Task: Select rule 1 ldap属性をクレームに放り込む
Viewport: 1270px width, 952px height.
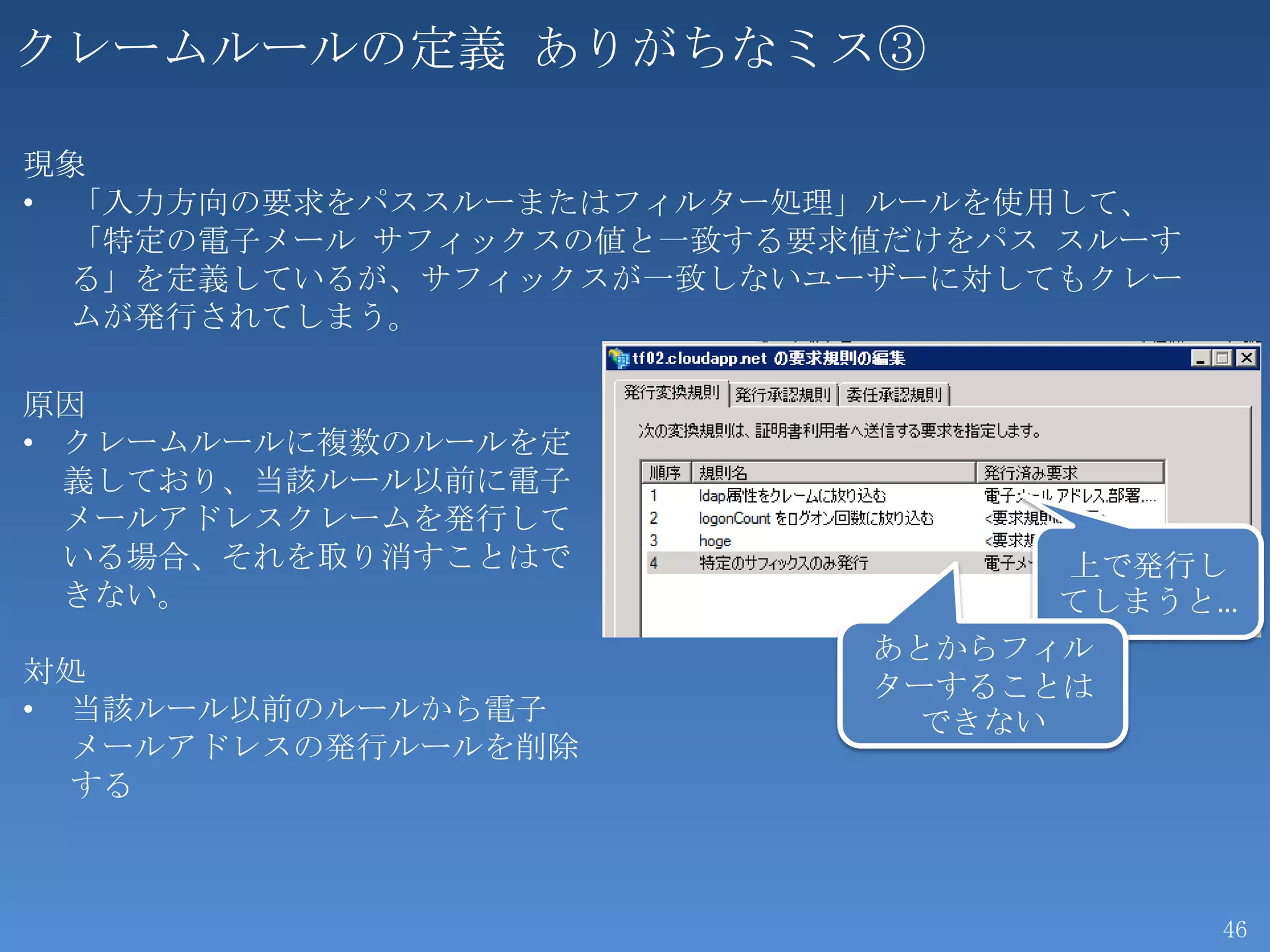Action: 793,496
